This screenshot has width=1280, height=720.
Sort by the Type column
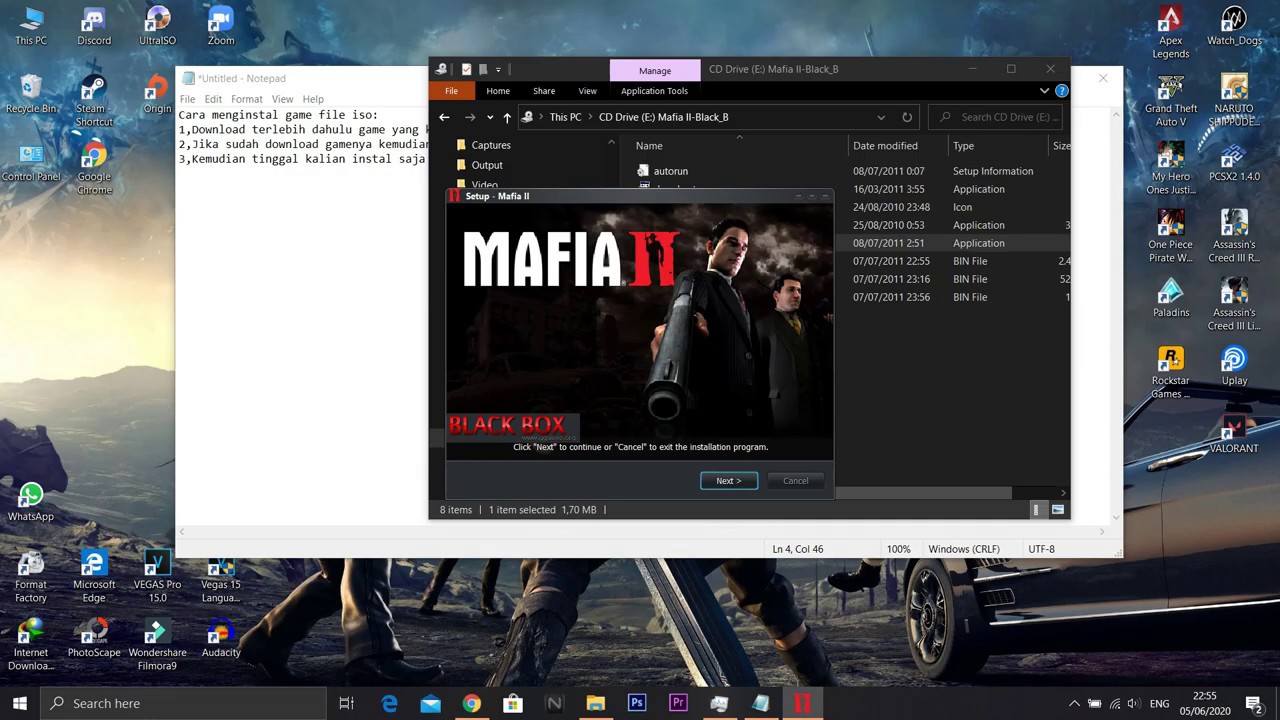963,146
